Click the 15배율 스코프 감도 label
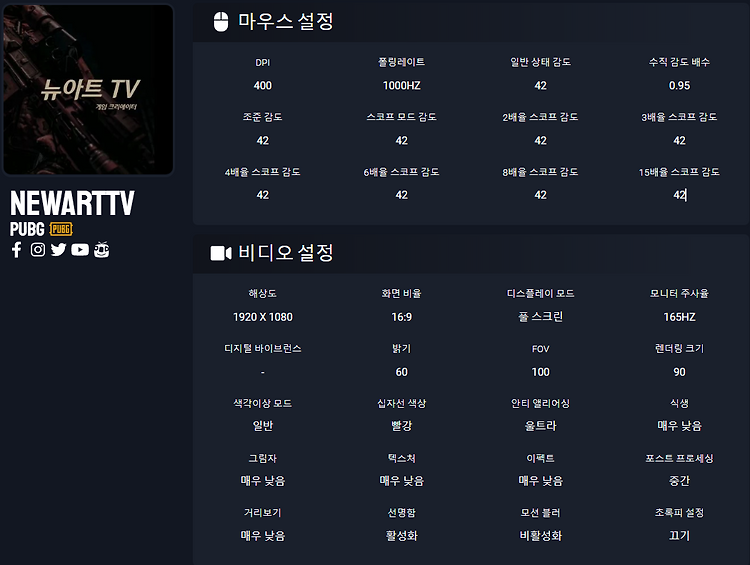Image resolution: width=750 pixels, height=565 pixels. (x=680, y=172)
